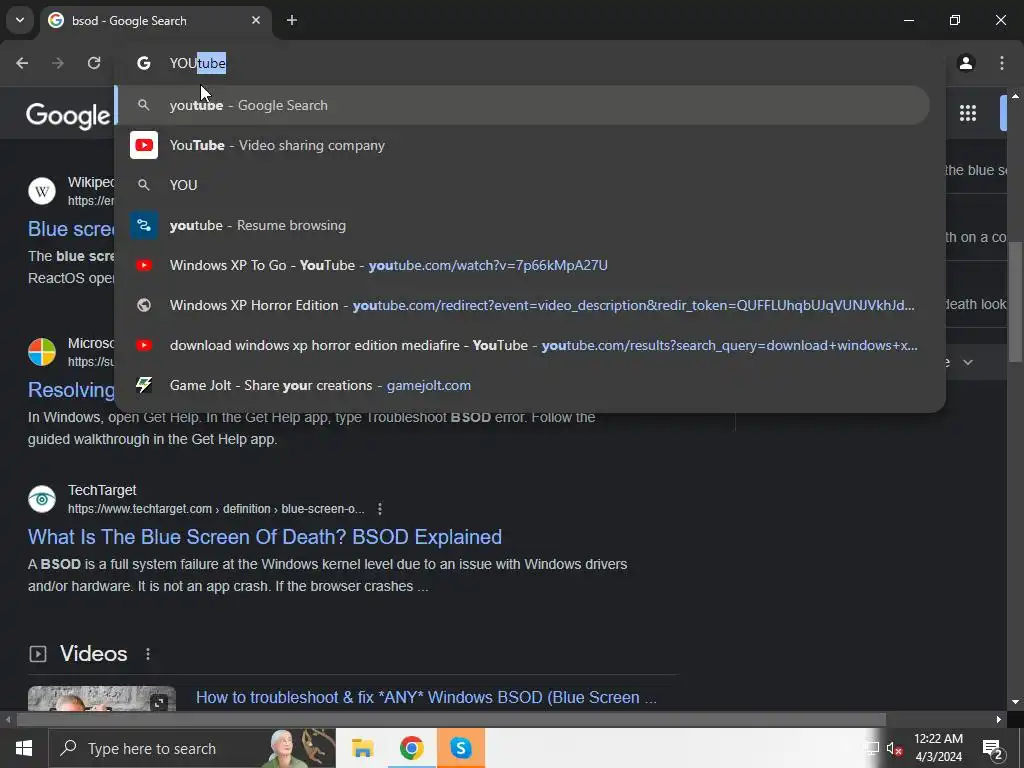This screenshot has height=768, width=1024.
Task: Click the Game Jolt lightning icon
Action: click(144, 385)
